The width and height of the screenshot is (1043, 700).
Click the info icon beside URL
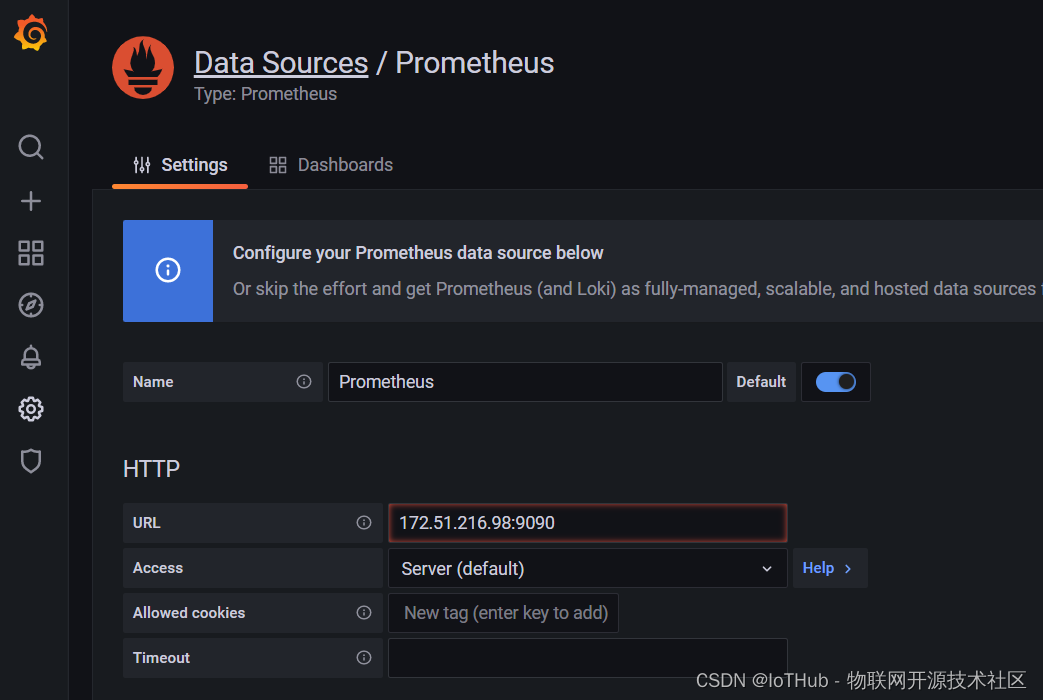pyautogui.click(x=364, y=522)
